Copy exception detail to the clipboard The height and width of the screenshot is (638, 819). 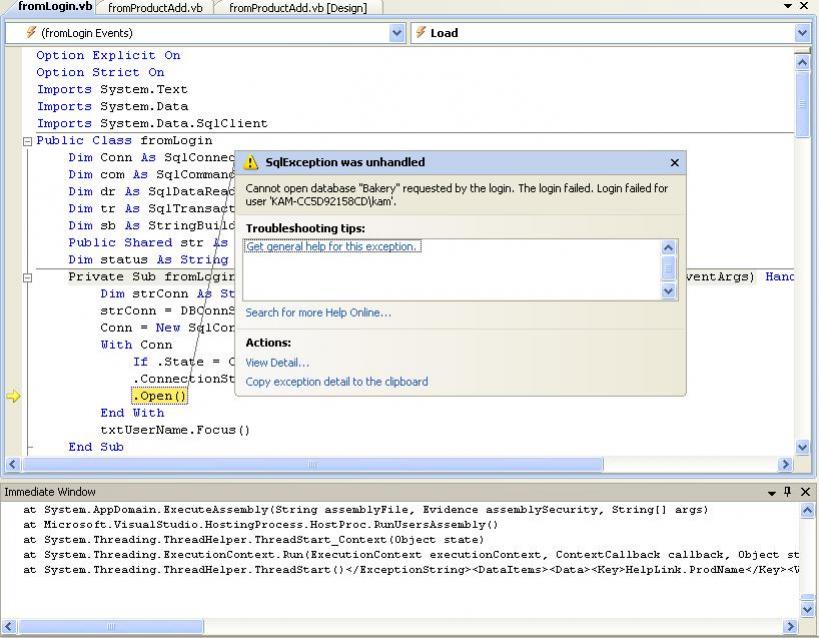tap(336, 382)
